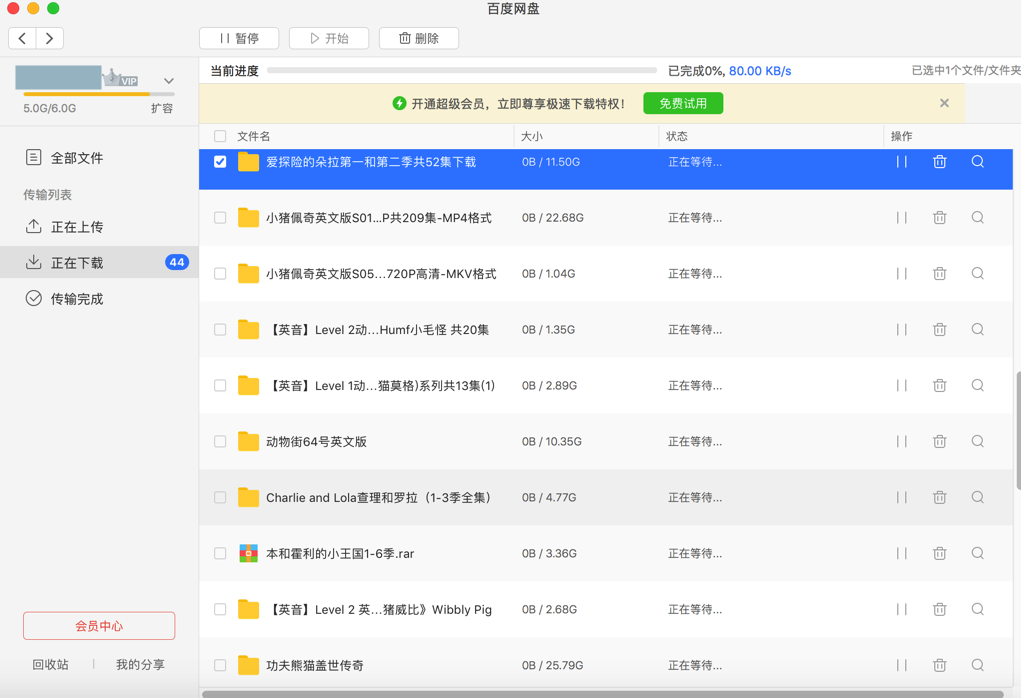Open 回收站 at the sidebar bottom
The width and height of the screenshot is (1021, 698).
coord(50,665)
